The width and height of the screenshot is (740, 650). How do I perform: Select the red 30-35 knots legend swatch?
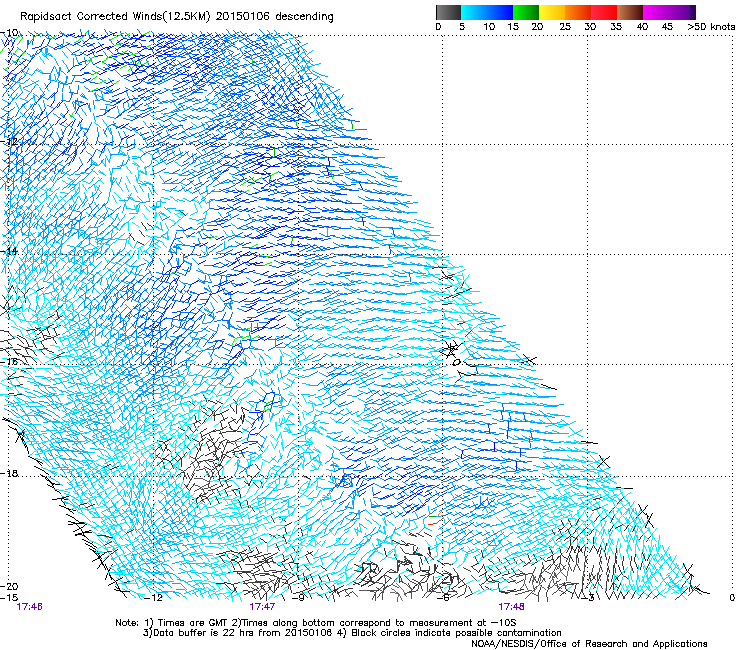[604, 12]
